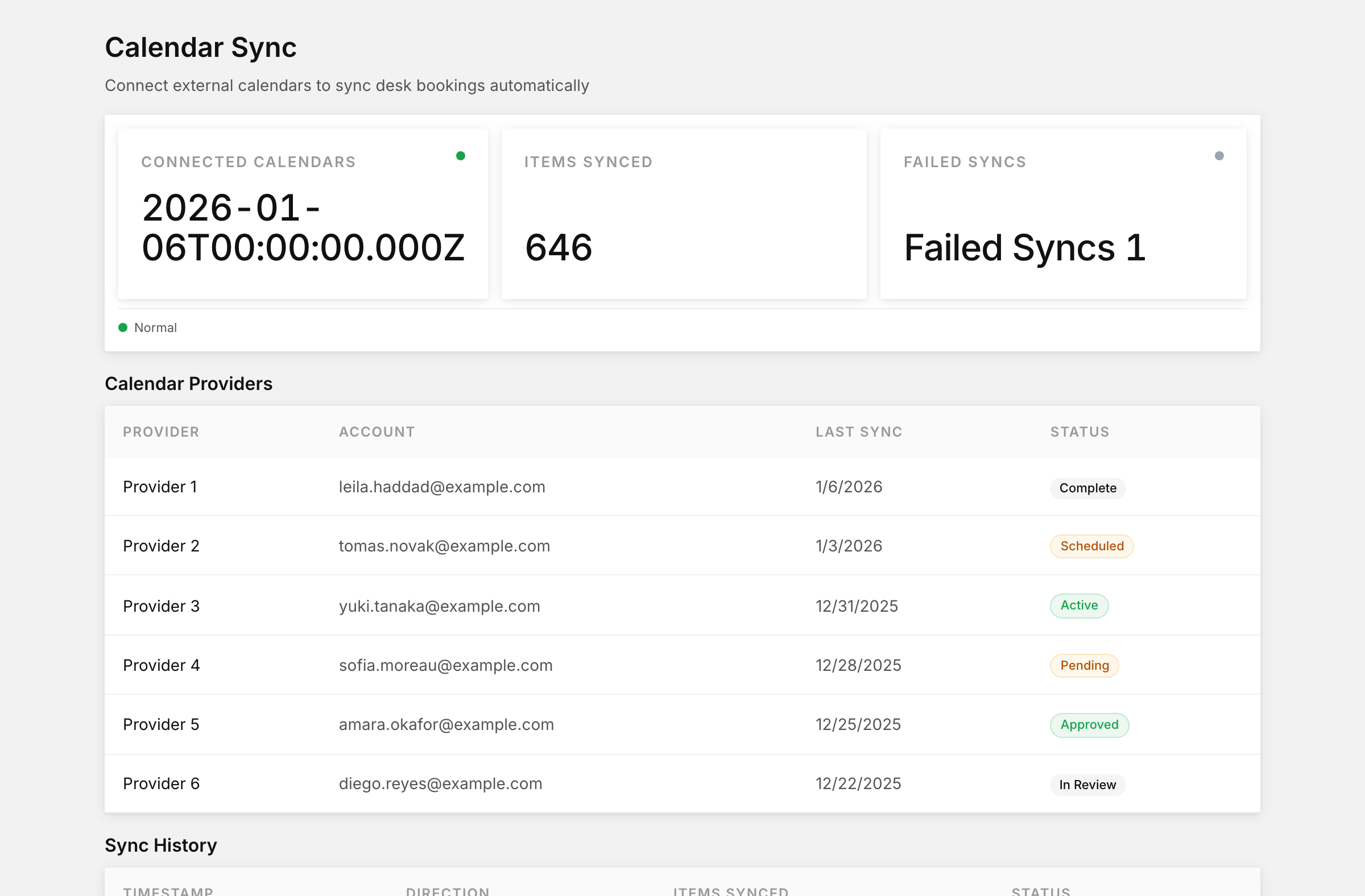
Task: Click diego.reyes@example.com account
Action: [440, 784]
